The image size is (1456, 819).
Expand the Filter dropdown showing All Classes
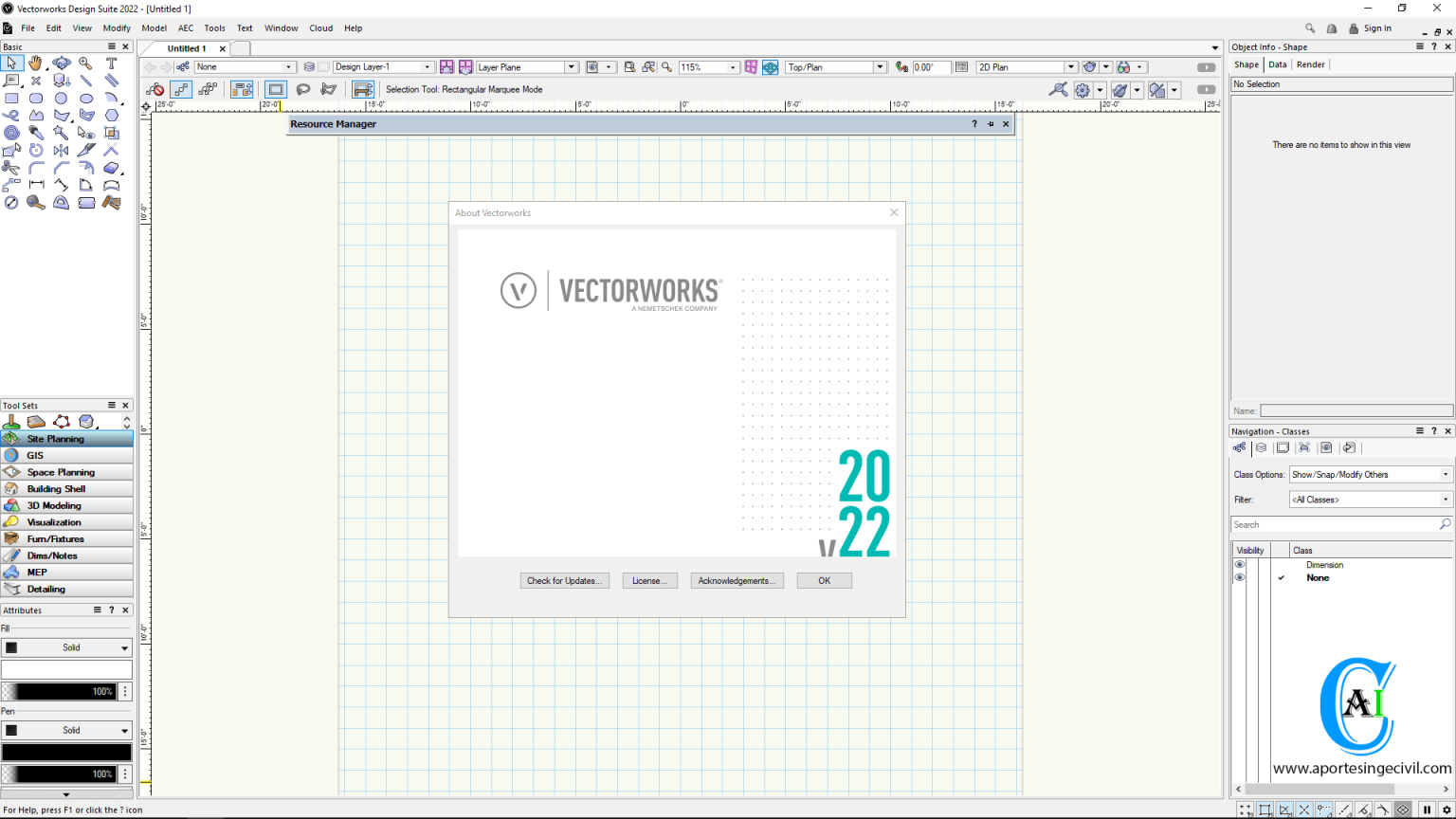click(x=1445, y=499)
